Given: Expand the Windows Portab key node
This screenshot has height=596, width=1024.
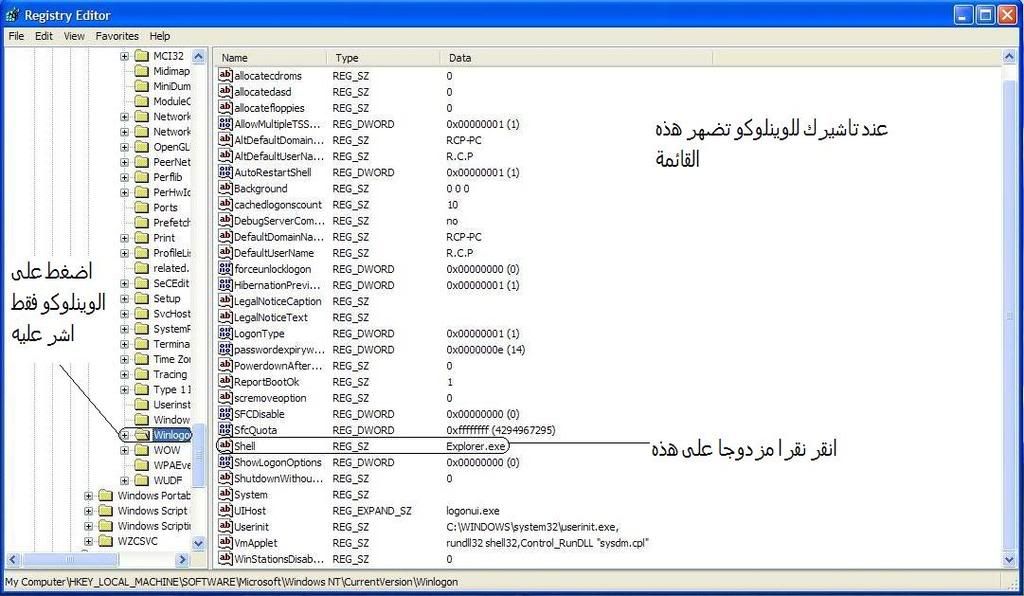Looking at the screenshot, I should click(x=88, y=495).
